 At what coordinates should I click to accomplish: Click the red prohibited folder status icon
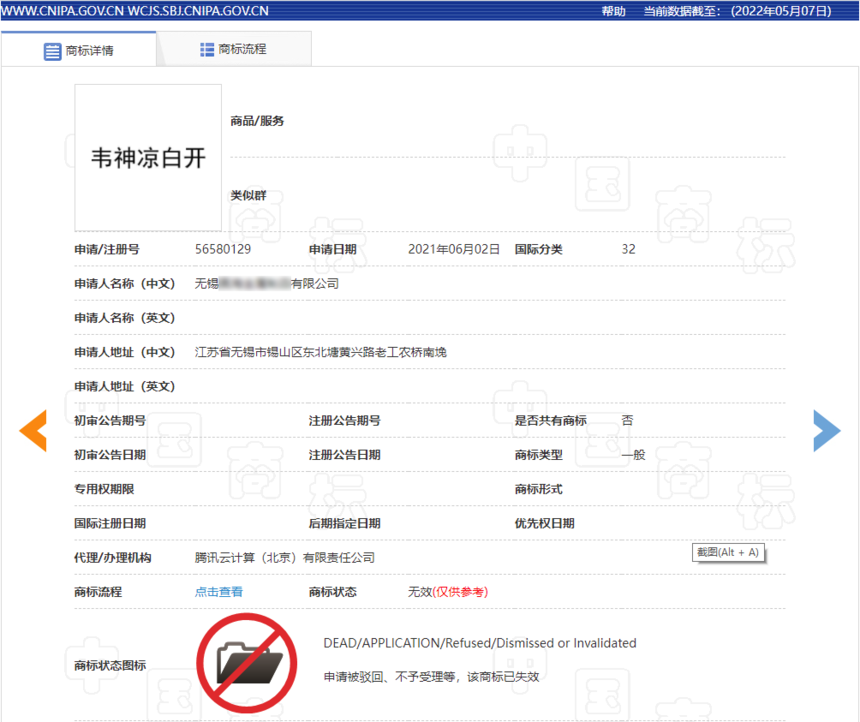(247, 663)
